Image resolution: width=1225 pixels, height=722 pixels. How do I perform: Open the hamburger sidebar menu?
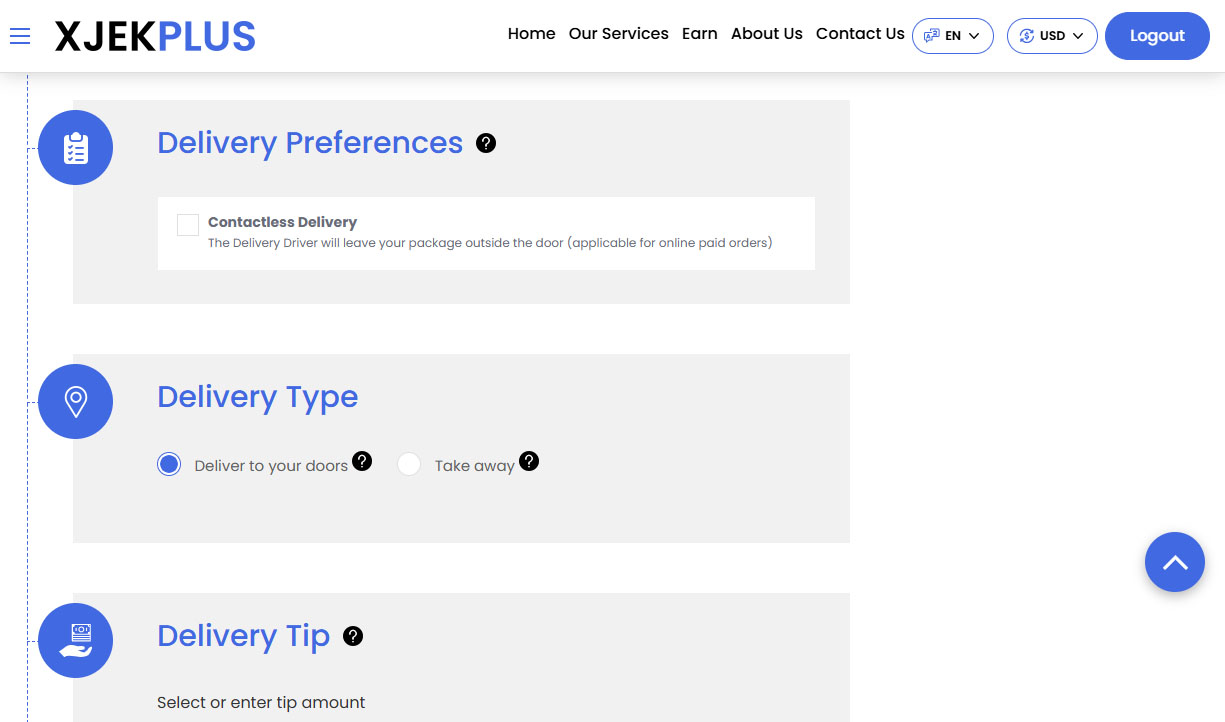20,35
